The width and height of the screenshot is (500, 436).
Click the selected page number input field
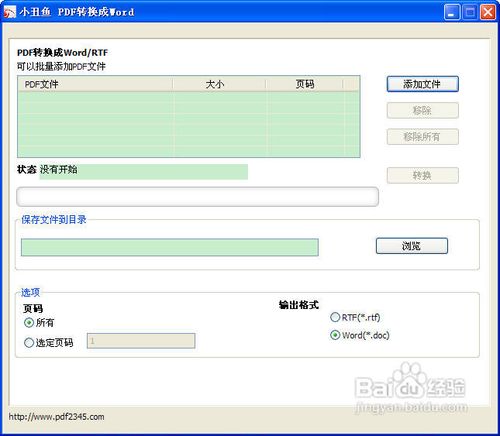point(141,341)
